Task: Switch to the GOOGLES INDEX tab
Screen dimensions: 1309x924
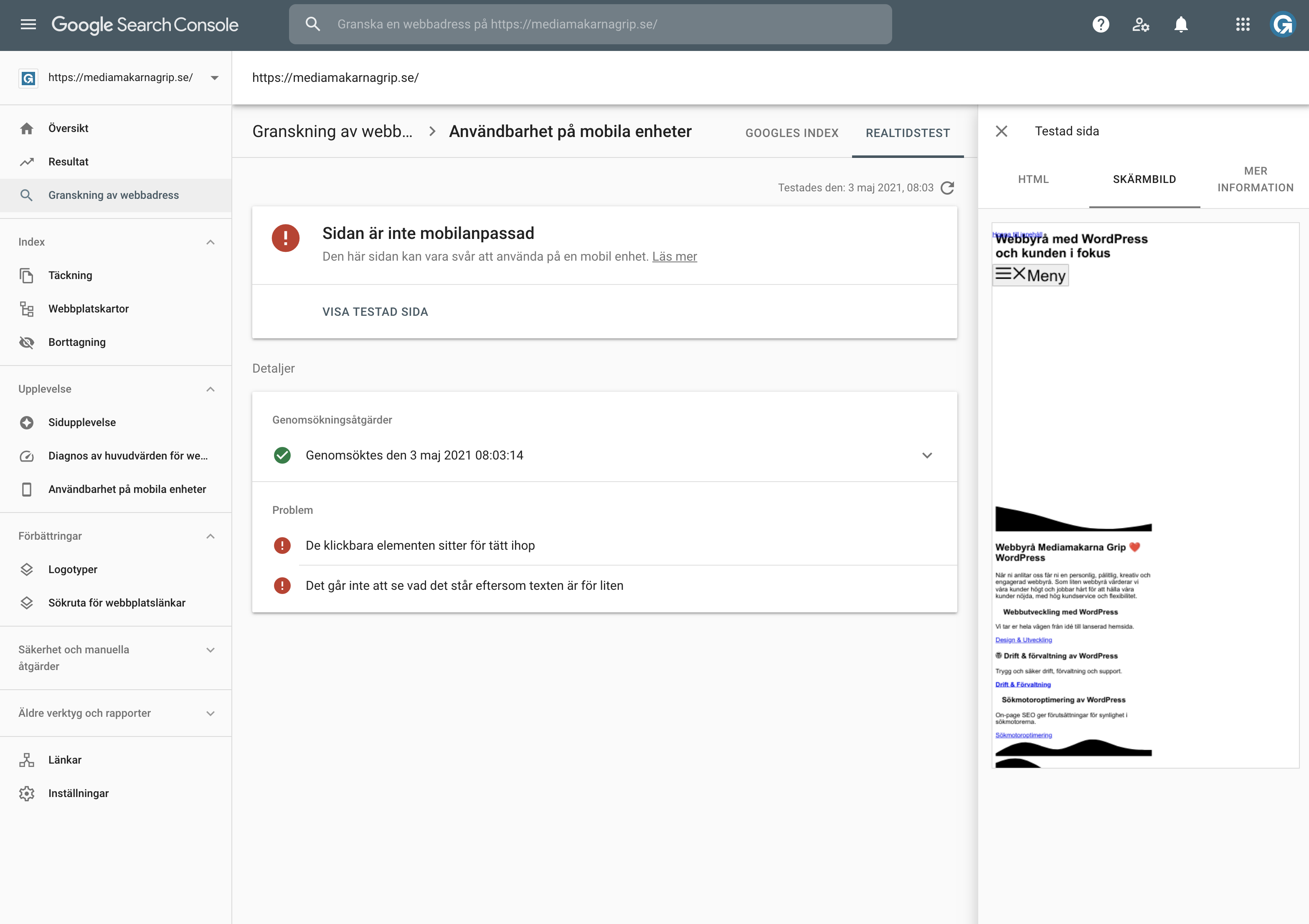Action: [x=792, y=133]
